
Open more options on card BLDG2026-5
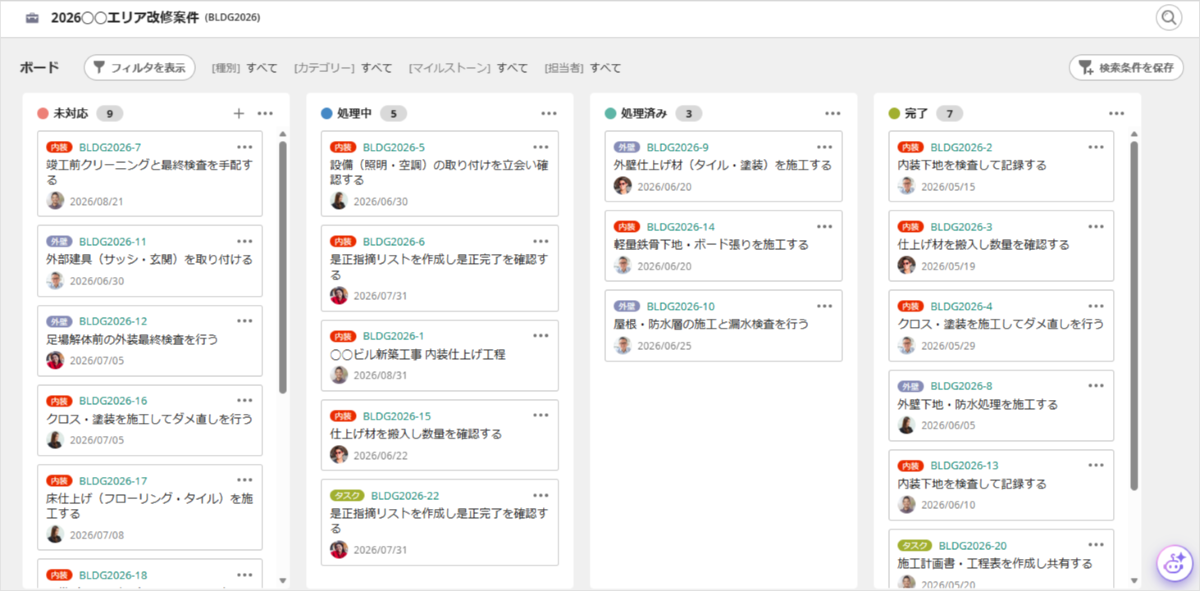(541, 147)
